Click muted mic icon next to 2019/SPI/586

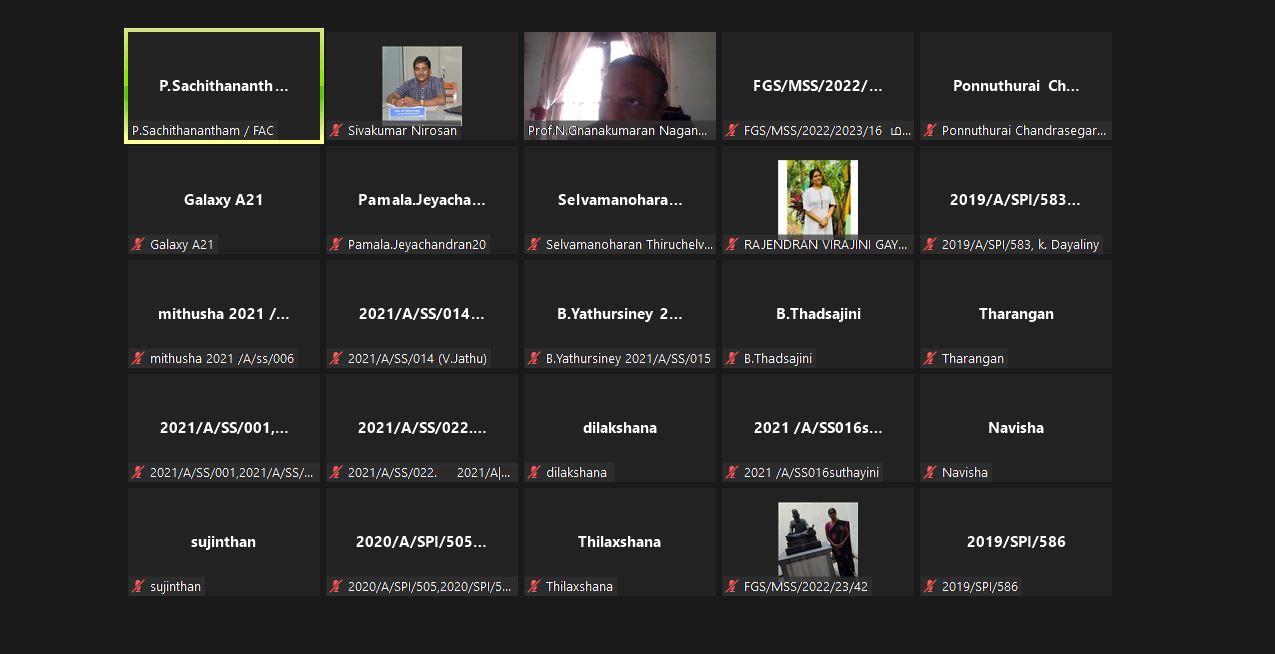click(x=931, y=587)
